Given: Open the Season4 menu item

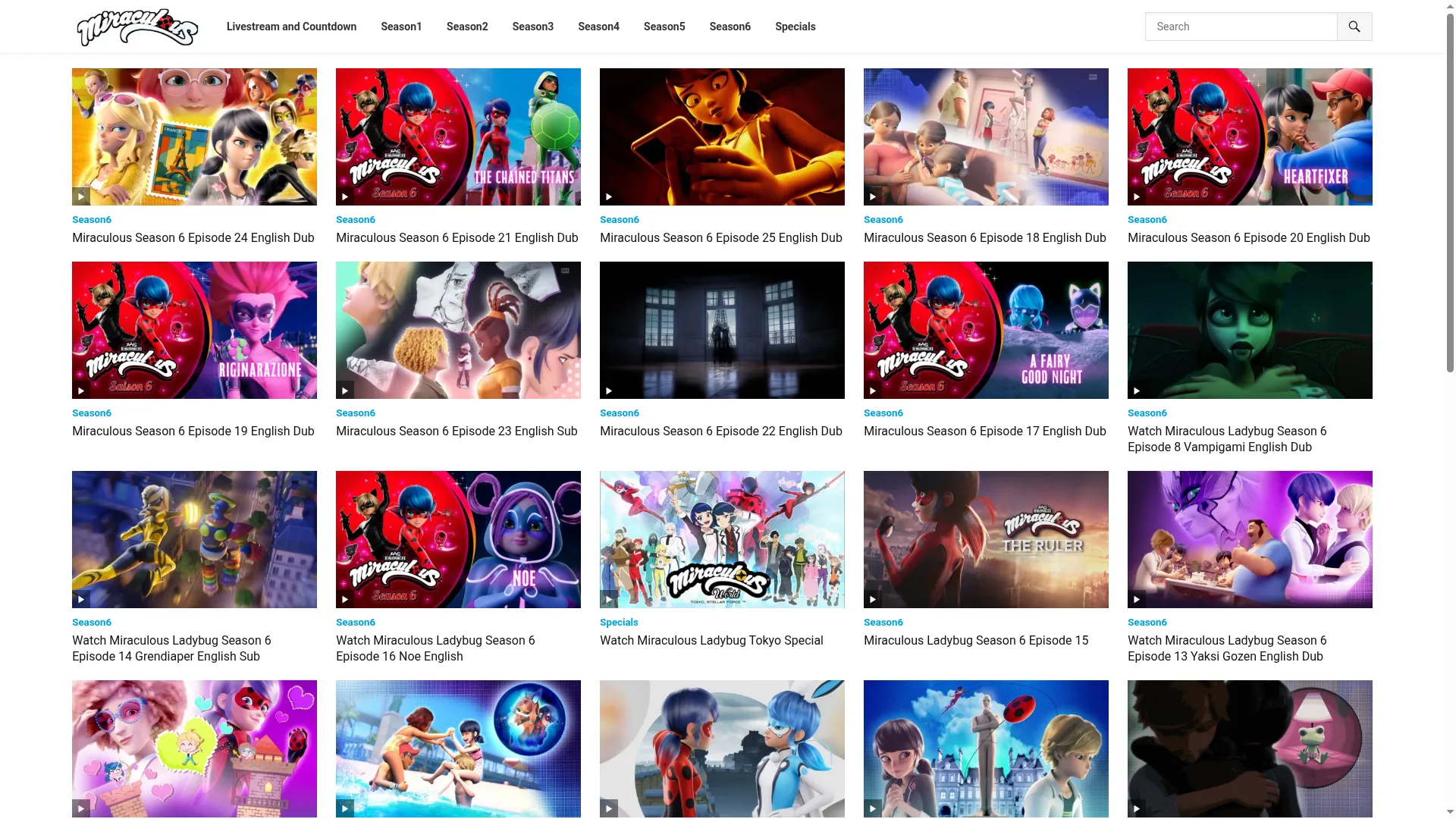Looking at the screenshot, I should [x=598, y=27].
